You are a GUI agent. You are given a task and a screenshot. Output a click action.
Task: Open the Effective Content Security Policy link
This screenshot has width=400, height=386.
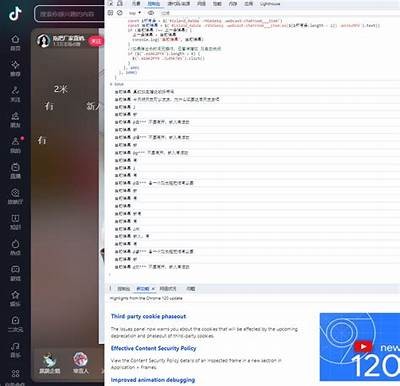click(153, 348)
